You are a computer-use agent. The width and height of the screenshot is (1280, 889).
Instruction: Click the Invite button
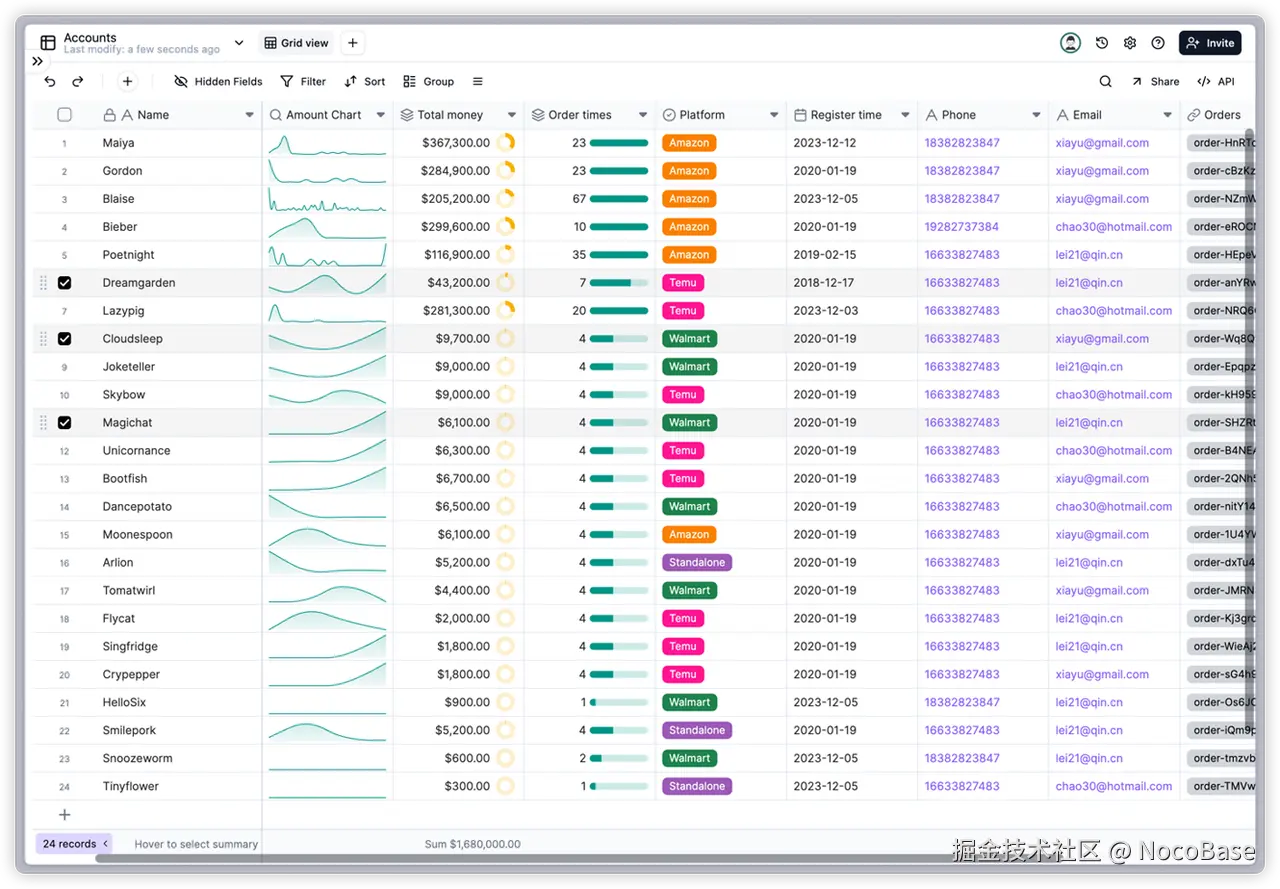click(1210, 43)
